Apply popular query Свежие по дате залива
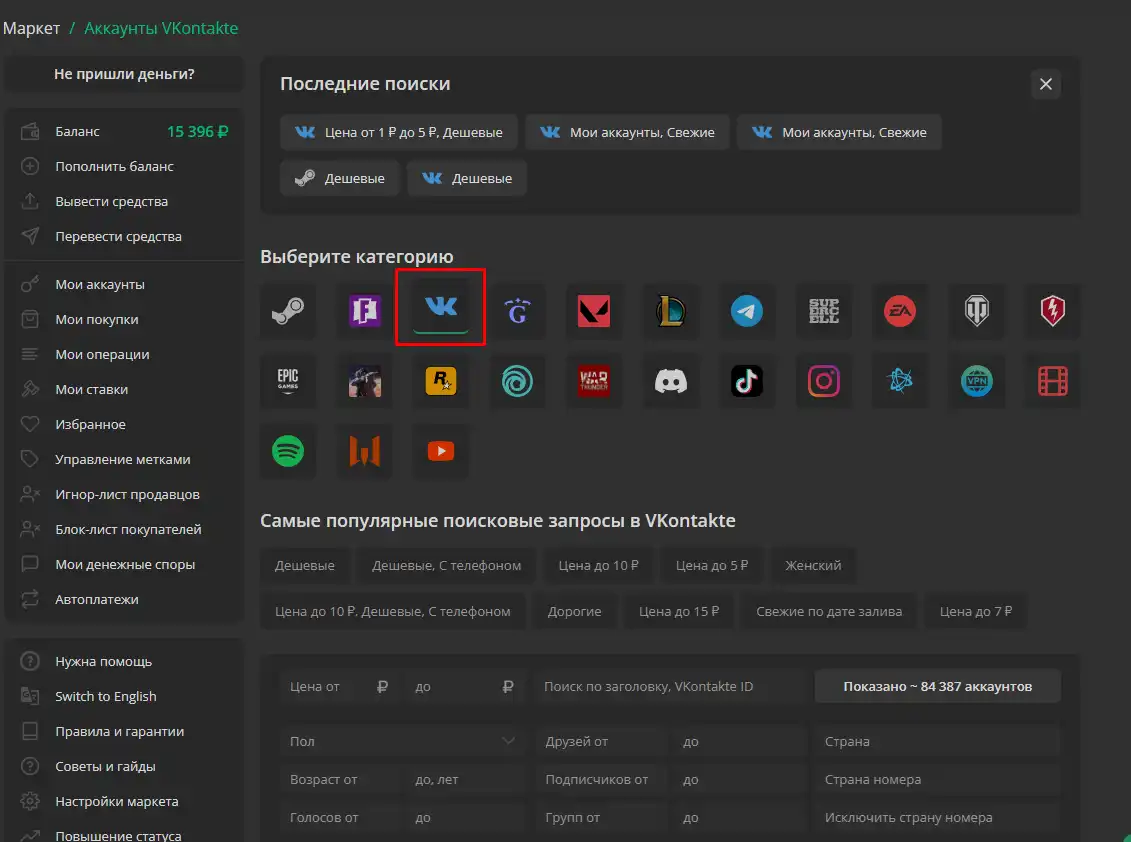 pos(829,611)
